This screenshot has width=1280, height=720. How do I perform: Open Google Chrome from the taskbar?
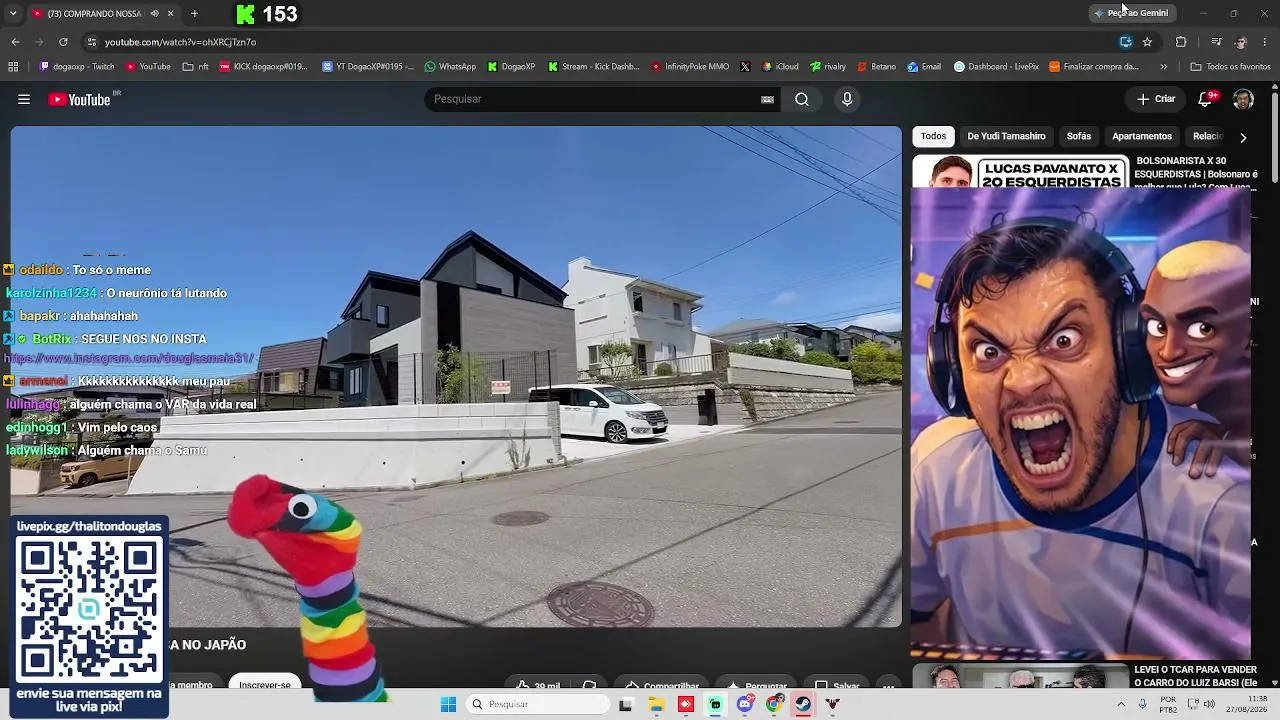(x=774, y=704)
